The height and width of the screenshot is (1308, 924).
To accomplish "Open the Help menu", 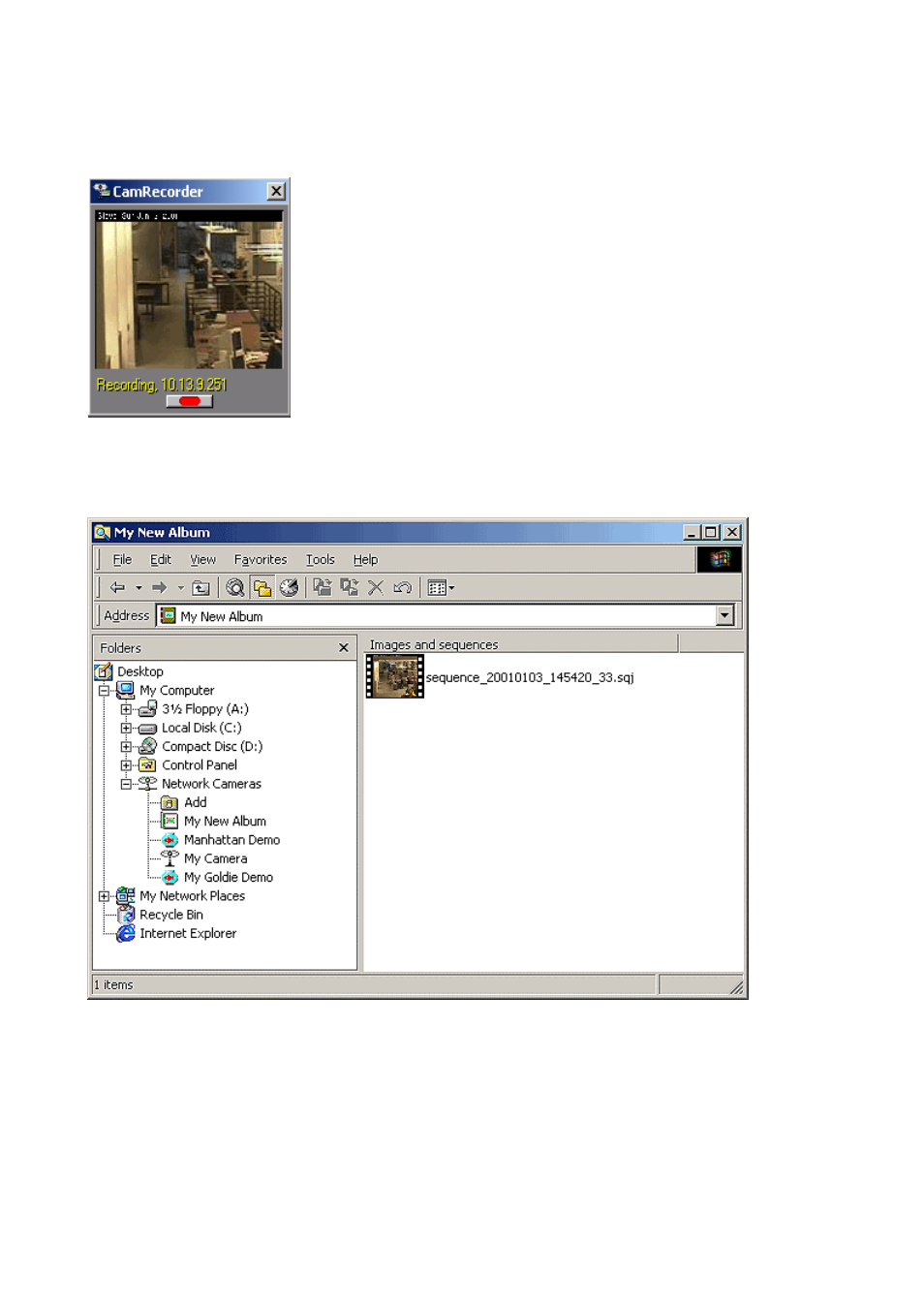I will pyautogui.click(x=365, y=560).
